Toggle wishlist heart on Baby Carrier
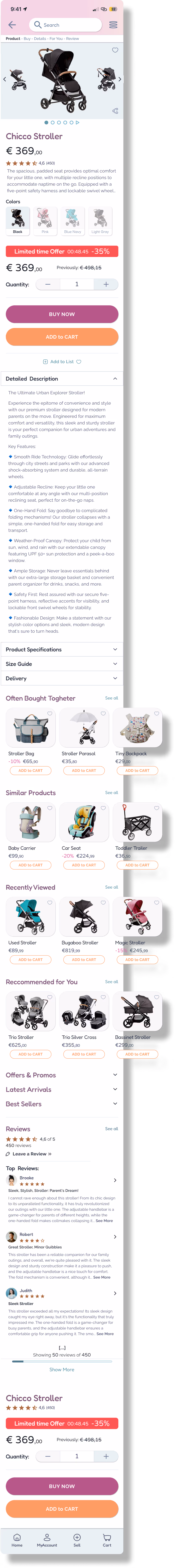 point(50,808)
